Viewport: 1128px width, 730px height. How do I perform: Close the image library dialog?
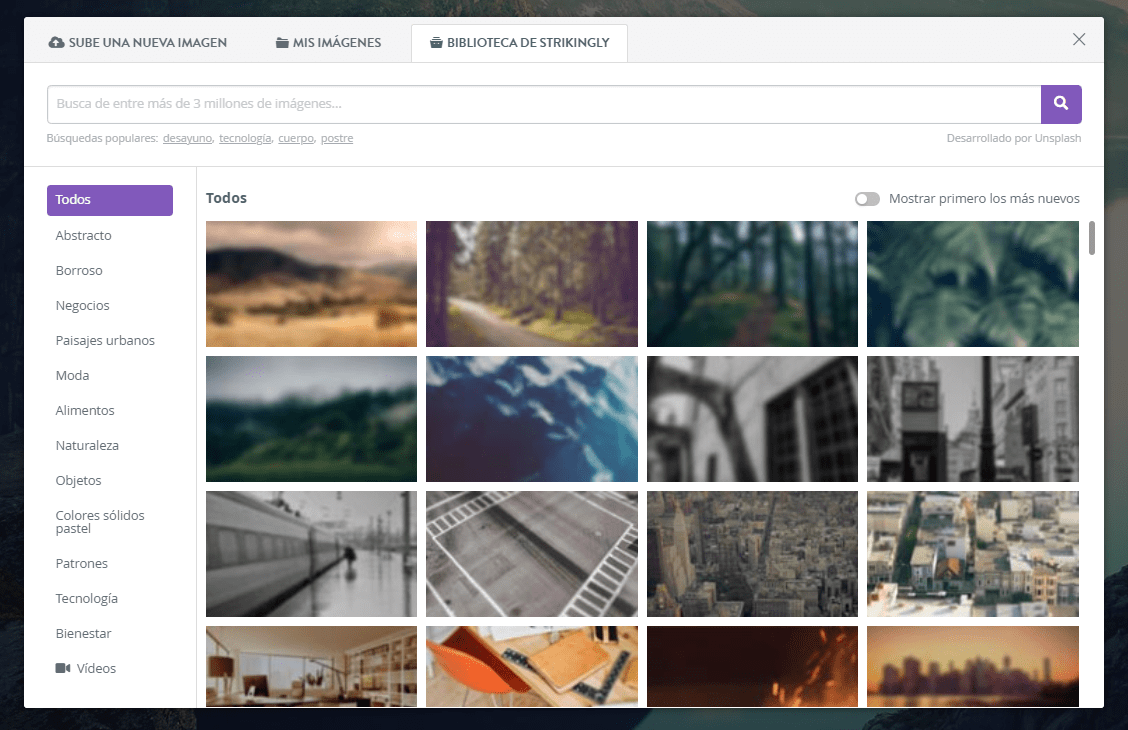(x=1079, y=40)
